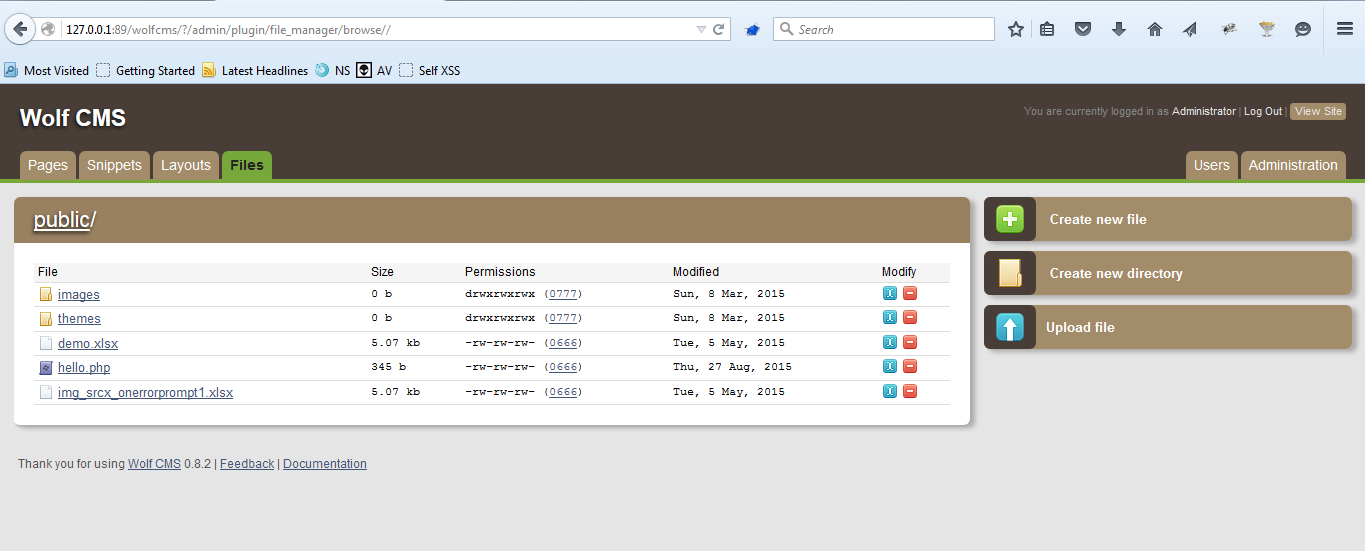Click delete icon for images folder
The width and height of the screenshot is (1365, 551).
click(x=910, y=293)
